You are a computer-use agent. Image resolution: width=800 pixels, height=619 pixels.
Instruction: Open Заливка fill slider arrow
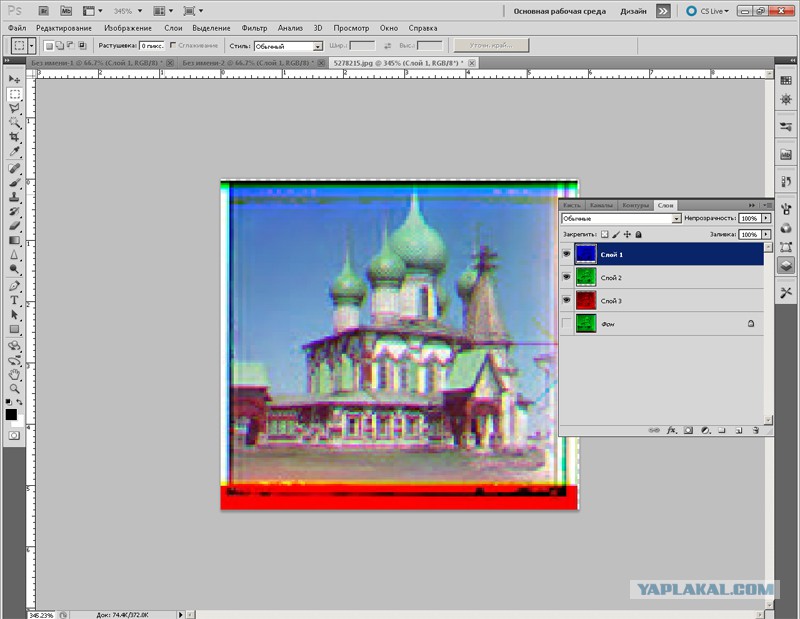pos(766,234)
